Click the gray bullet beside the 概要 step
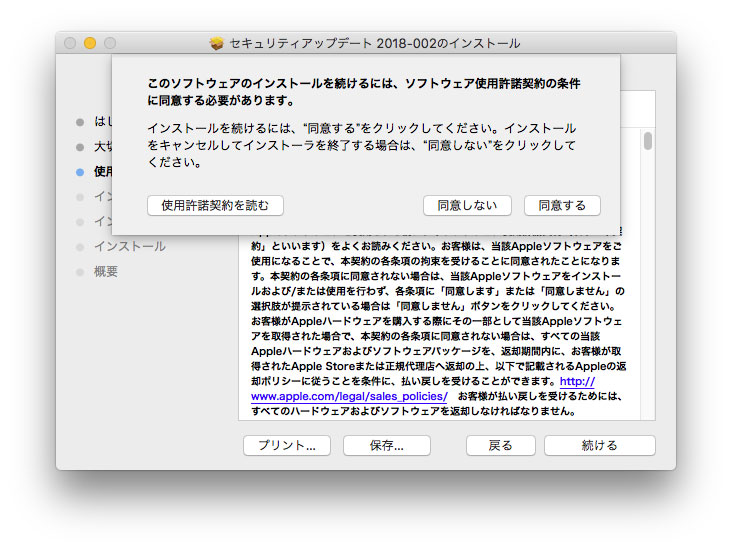Screen dimensions: 732x550 point(80,272)
